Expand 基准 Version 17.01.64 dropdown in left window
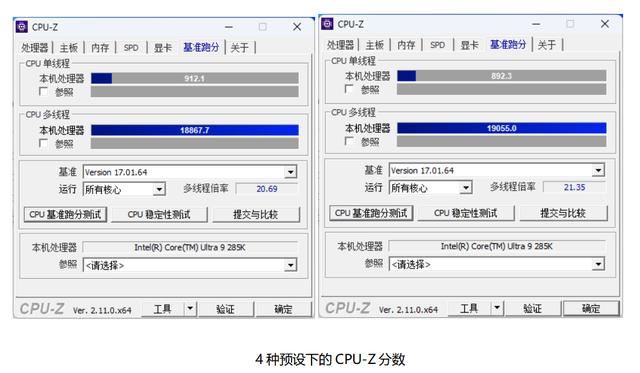The width and height of the screenshot is (640, 373). (x=290, y=172)
